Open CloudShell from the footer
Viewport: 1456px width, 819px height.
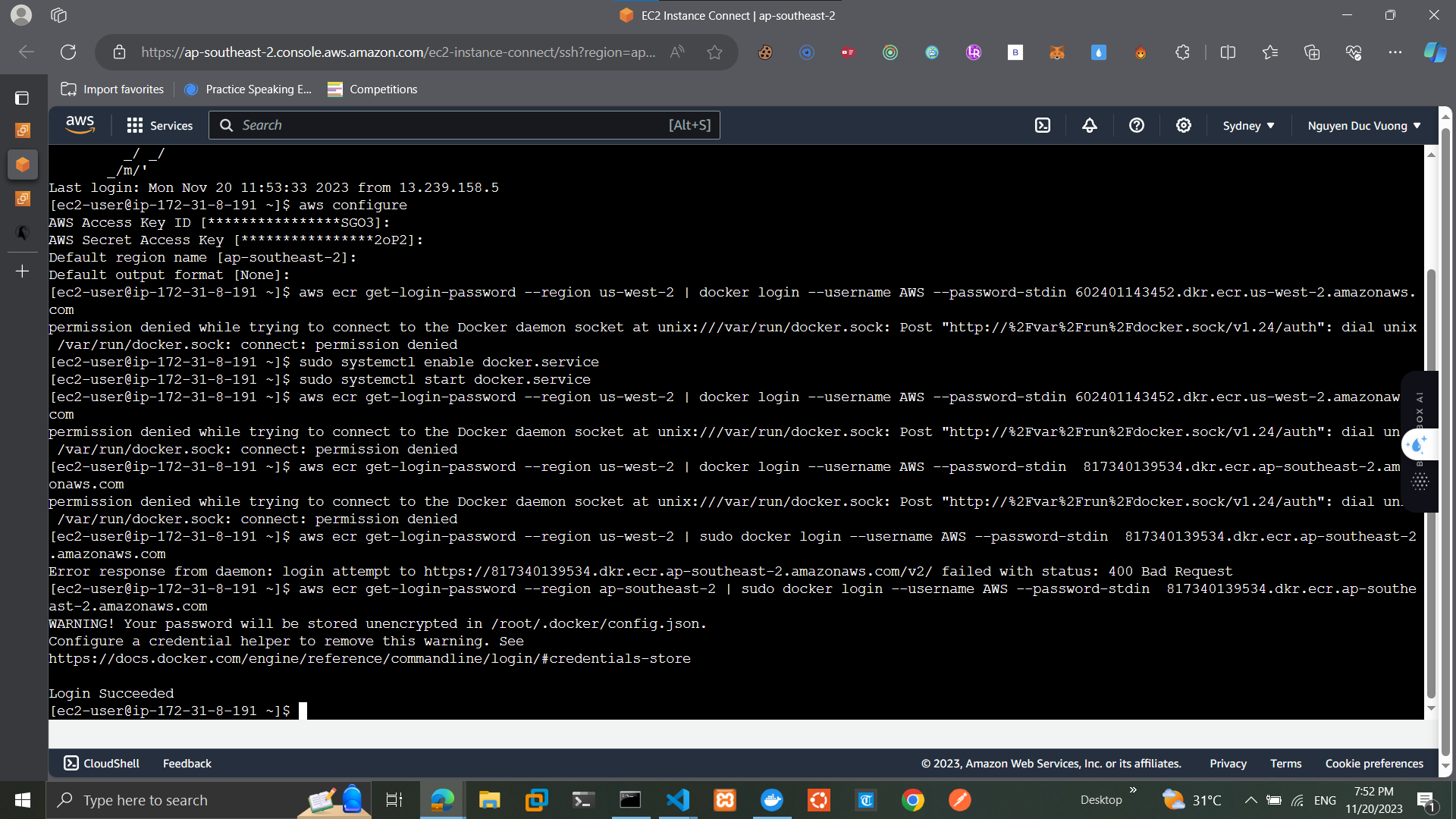(x=102, y=764)
